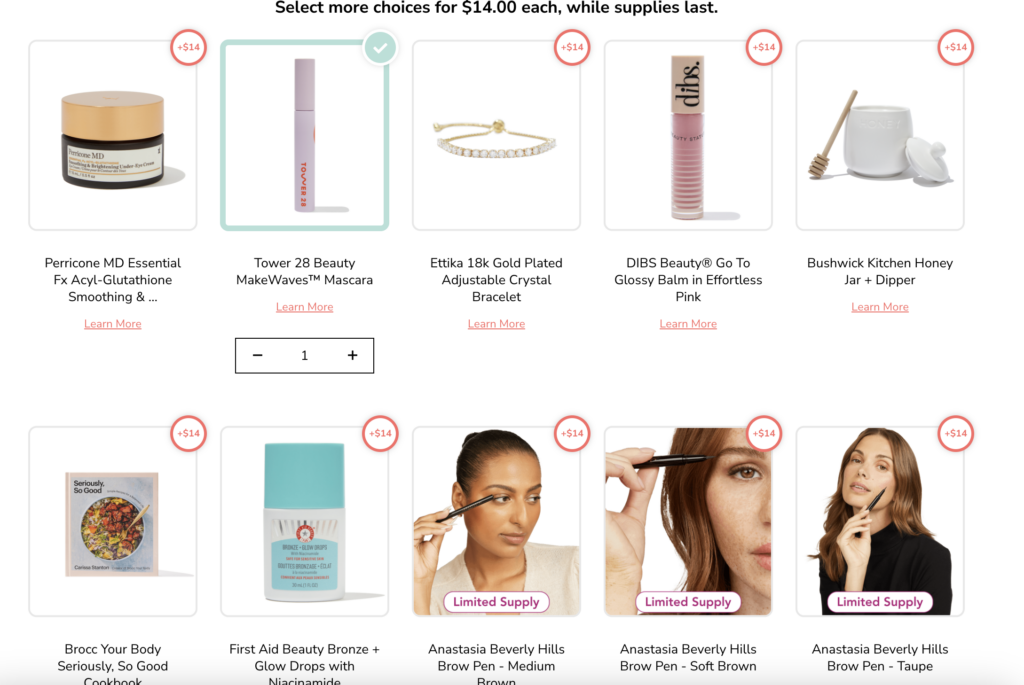
Task: Open Learn More for Perricone MD cream
Action: click(112, 324)
